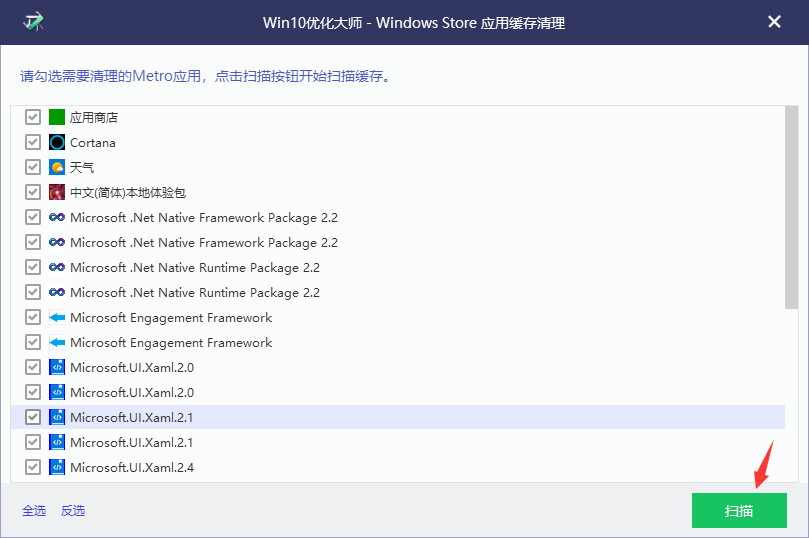Viewport: 809px width, 538px height.
Task: Toggle the 天气 checkbox
Action: click(x=33, y=167)
